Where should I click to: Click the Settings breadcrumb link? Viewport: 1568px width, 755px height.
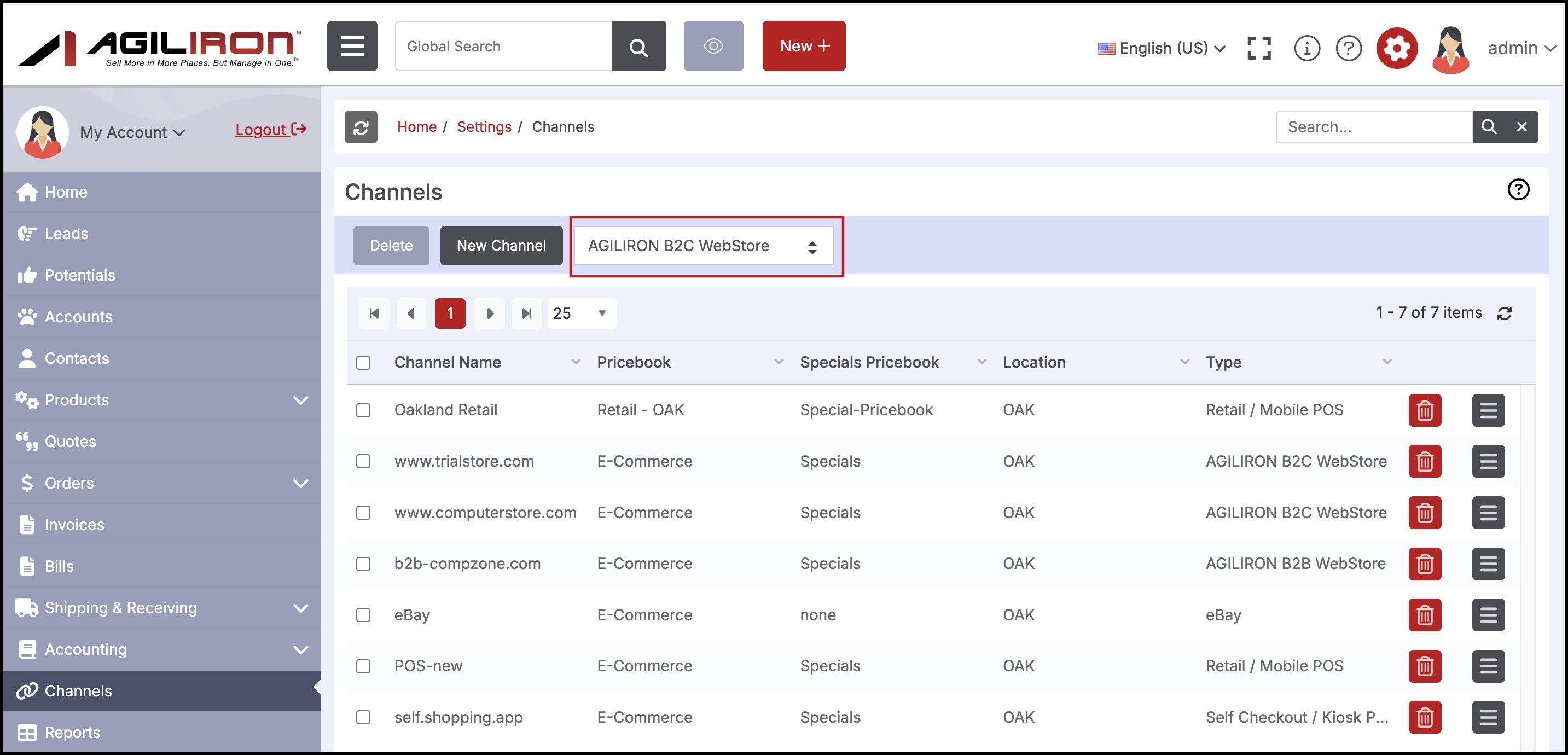[x=484, y=126]
